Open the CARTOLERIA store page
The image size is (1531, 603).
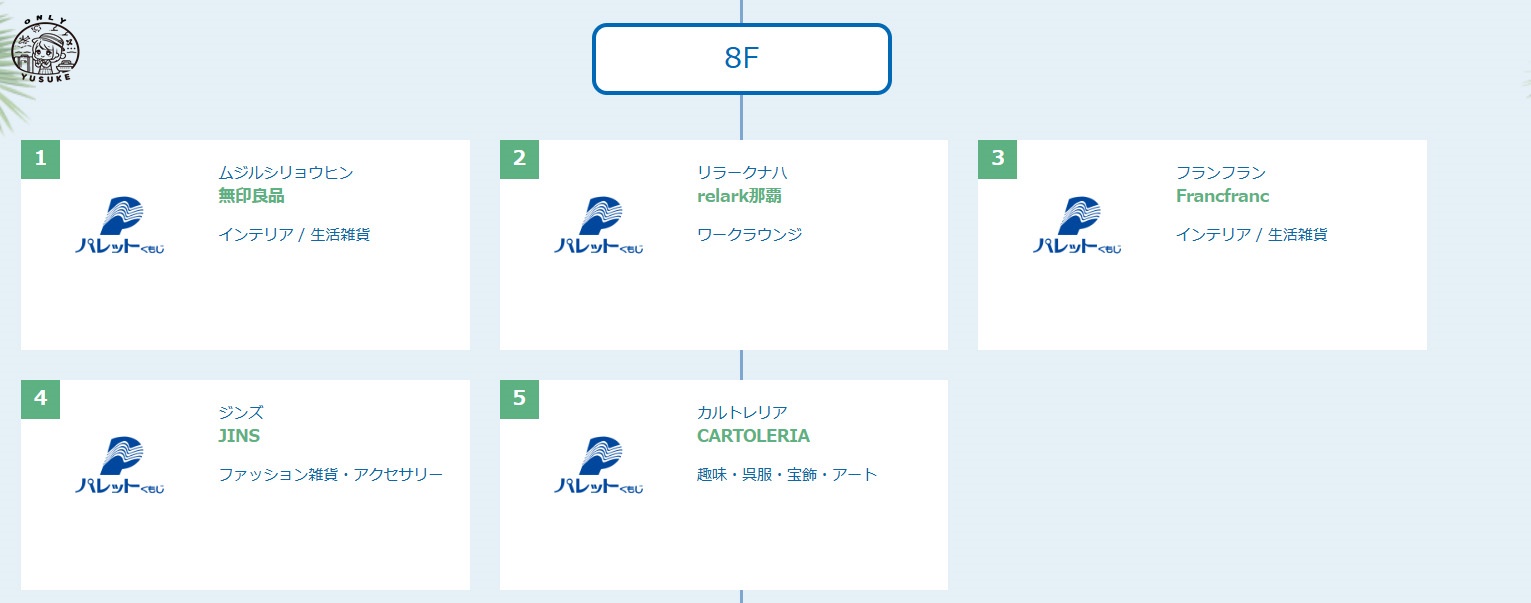click(x=753, y=436)
